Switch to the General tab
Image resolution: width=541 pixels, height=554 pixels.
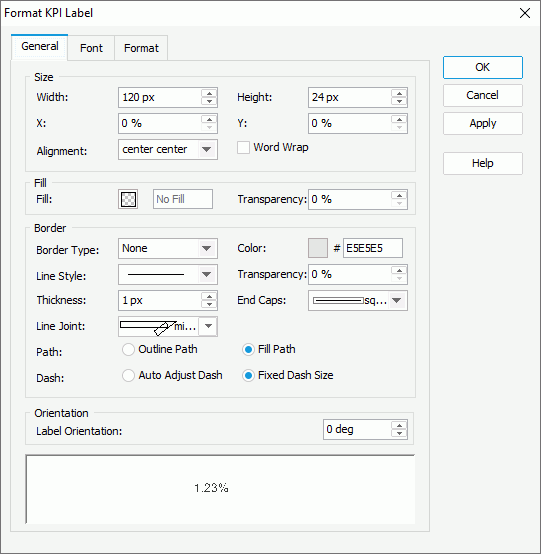point(40,47)
